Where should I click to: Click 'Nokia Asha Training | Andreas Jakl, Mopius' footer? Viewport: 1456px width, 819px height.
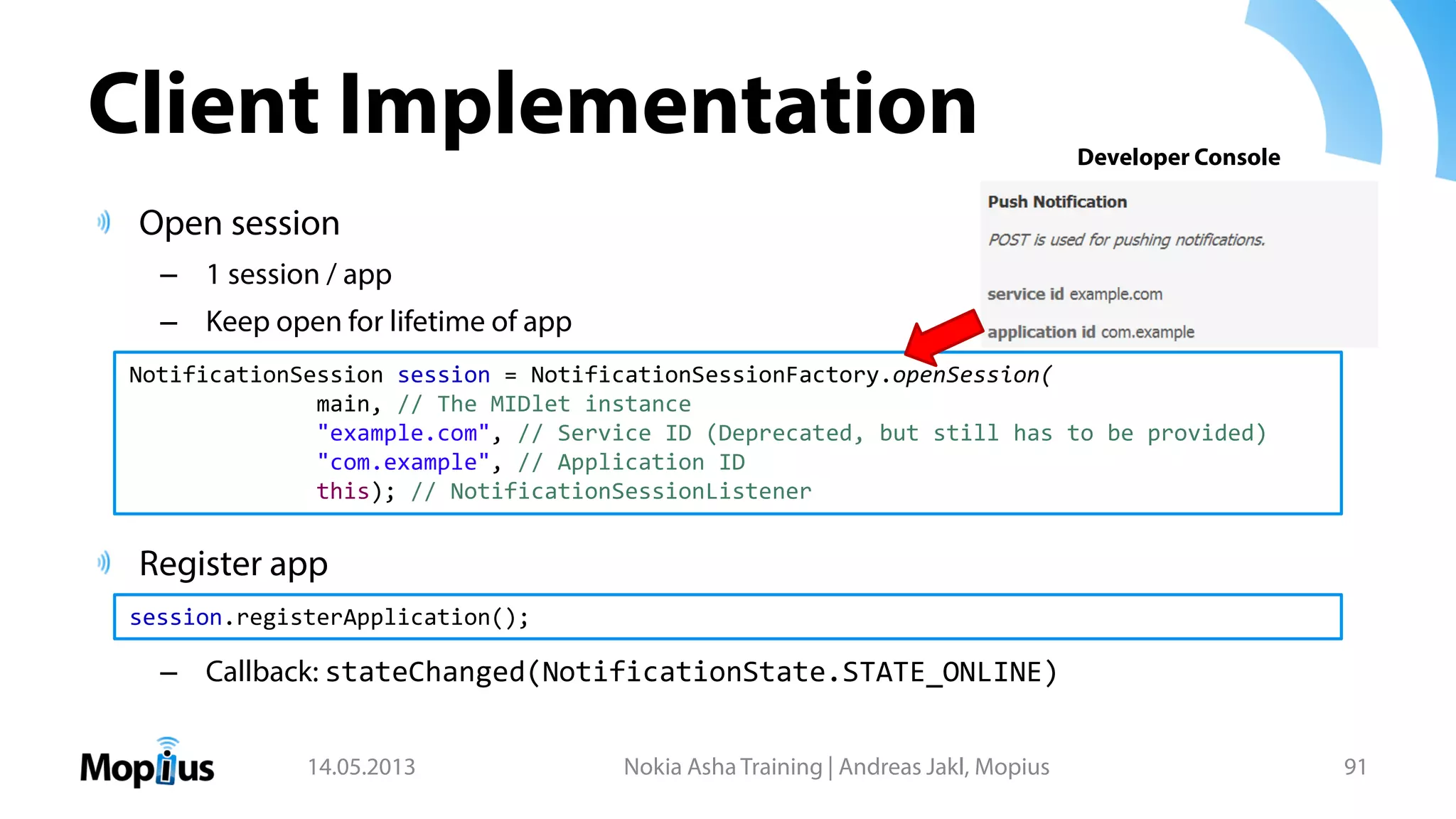pos(836,767)
